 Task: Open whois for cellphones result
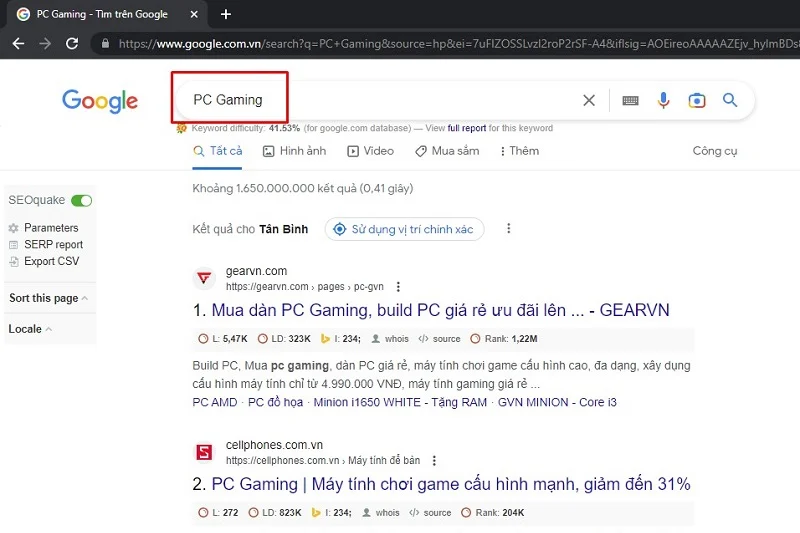pyautogui.click(x=381, y=513)
